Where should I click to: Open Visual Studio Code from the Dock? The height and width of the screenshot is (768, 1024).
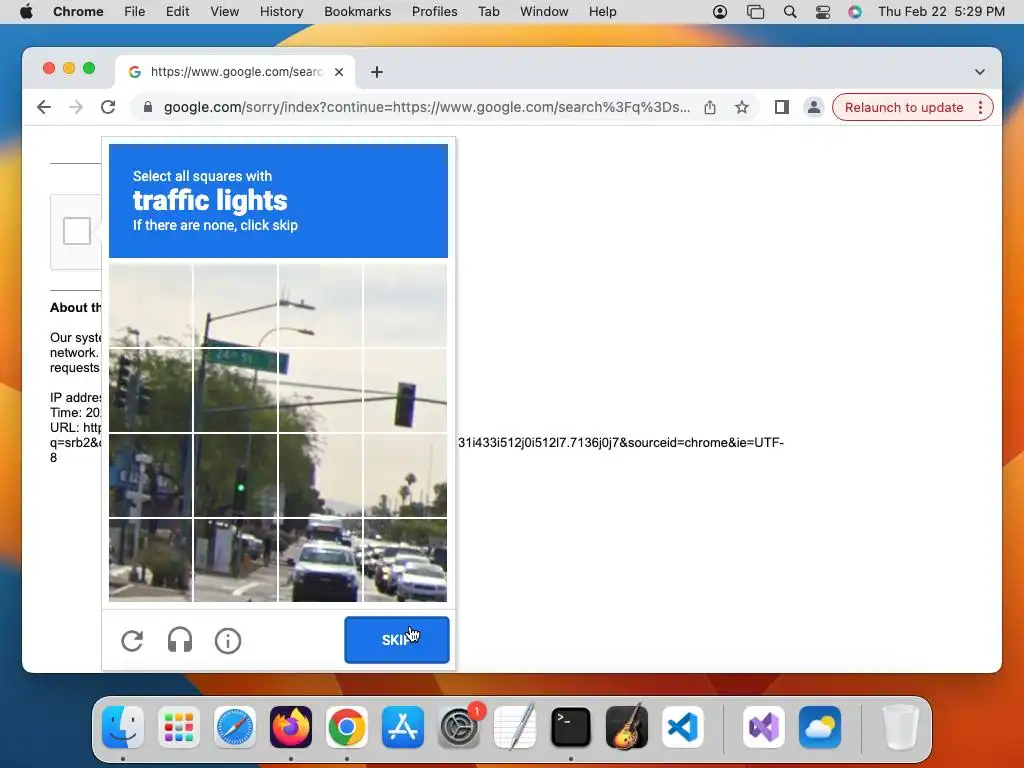click(682, 727)
